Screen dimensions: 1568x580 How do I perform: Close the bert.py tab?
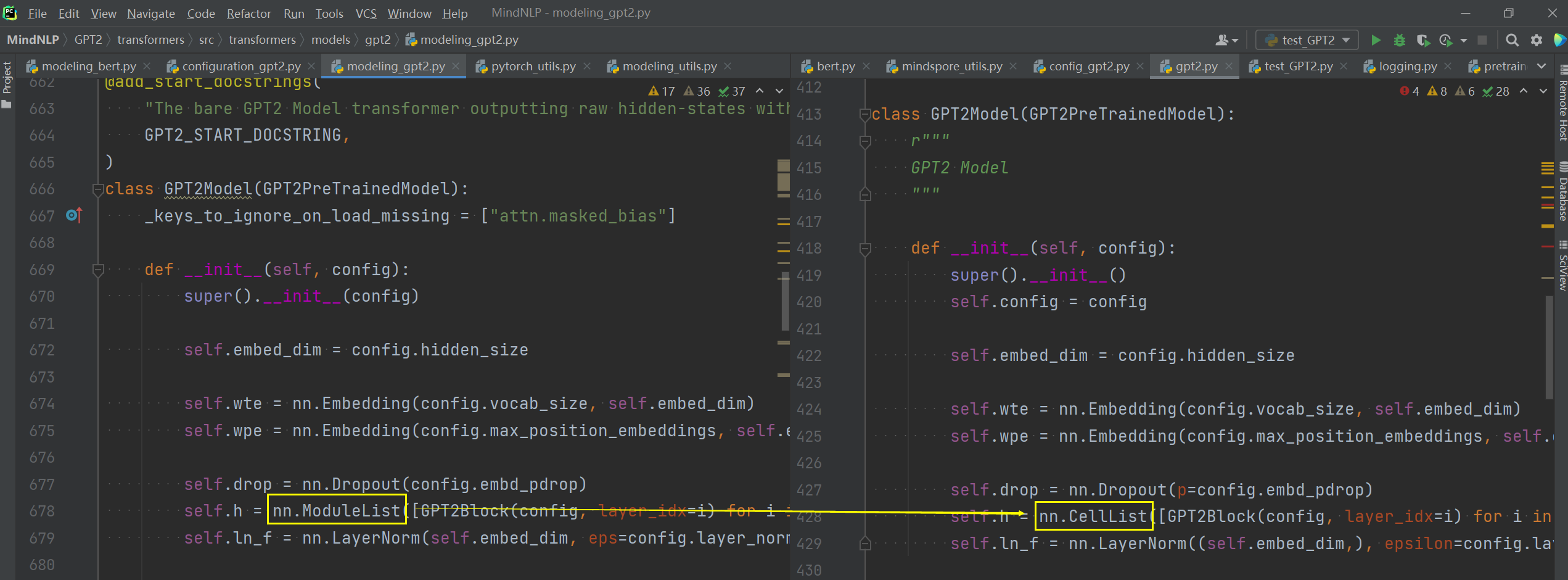click(866, 66)
